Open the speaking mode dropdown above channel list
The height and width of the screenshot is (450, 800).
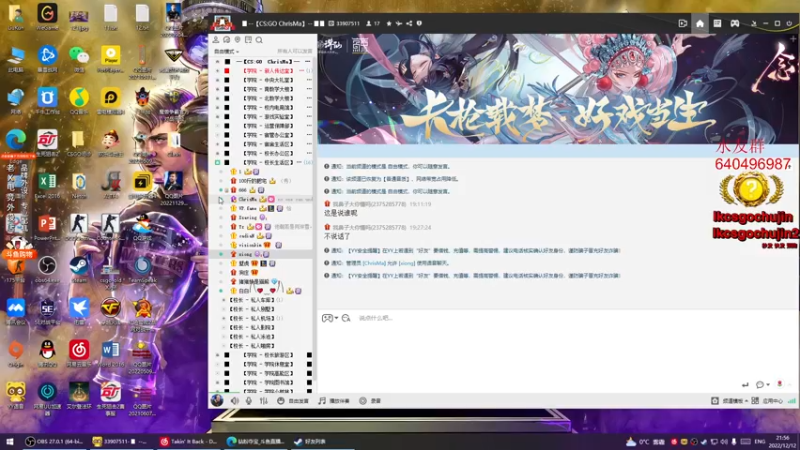pos(226,52)
